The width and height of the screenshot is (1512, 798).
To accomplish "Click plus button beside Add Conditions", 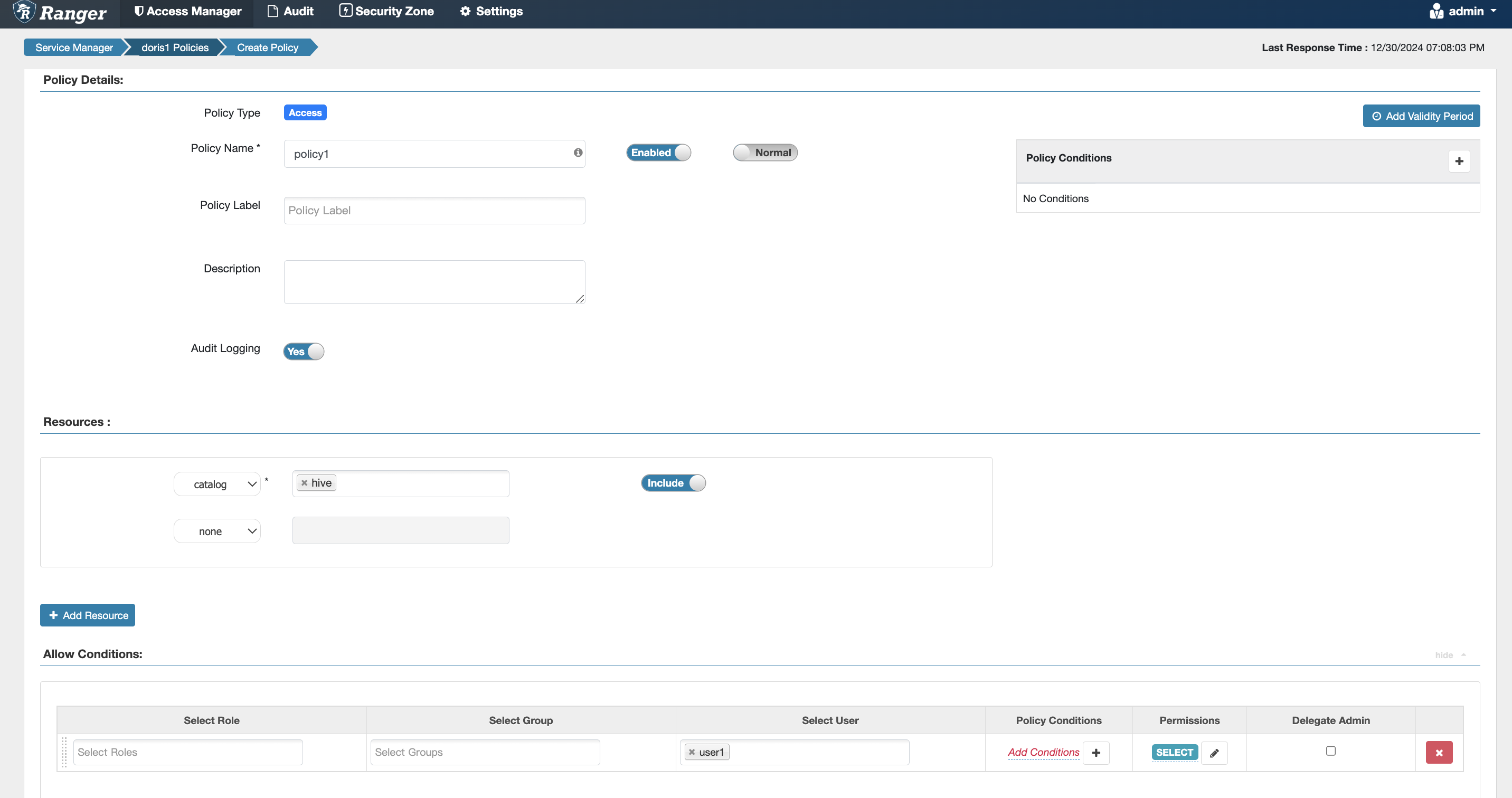I will click(x=1095, y=753).
